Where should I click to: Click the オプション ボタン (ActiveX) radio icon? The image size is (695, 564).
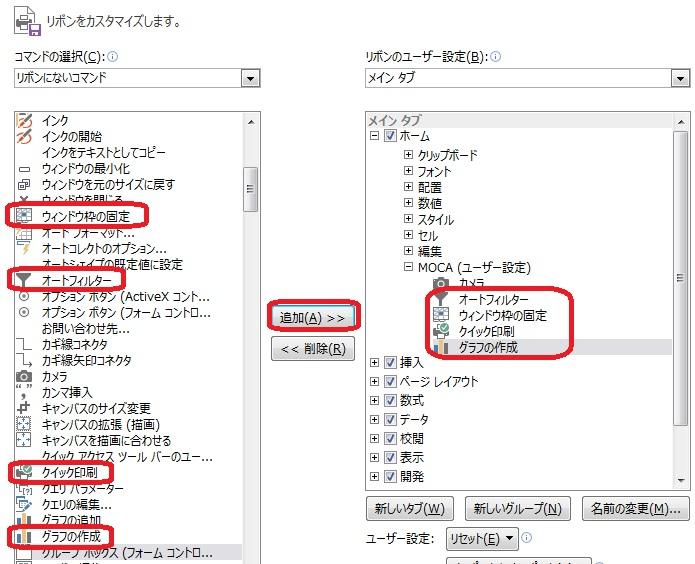[24, 296]
